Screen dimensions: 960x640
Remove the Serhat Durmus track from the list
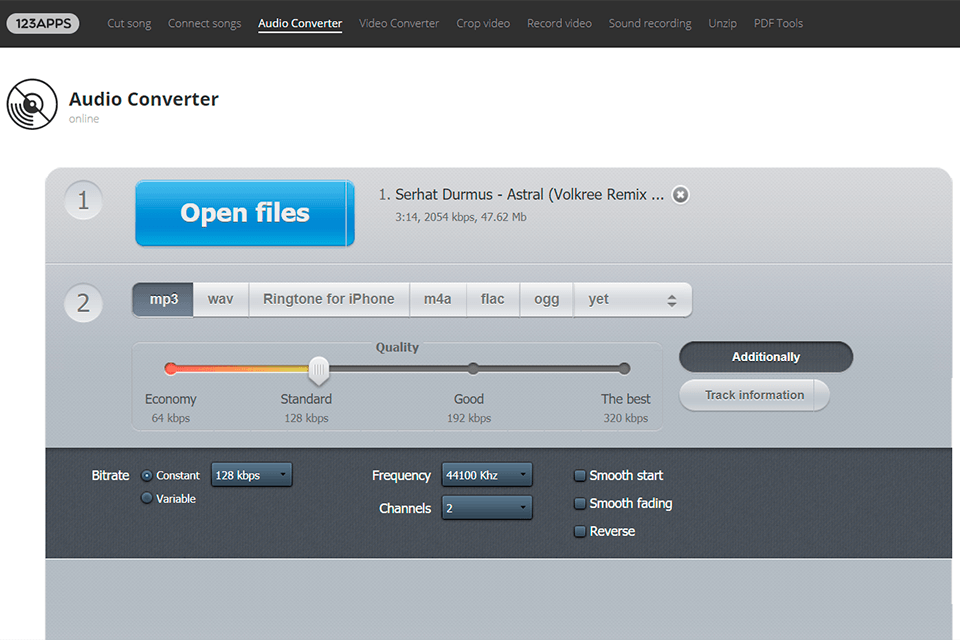(681, 195)
